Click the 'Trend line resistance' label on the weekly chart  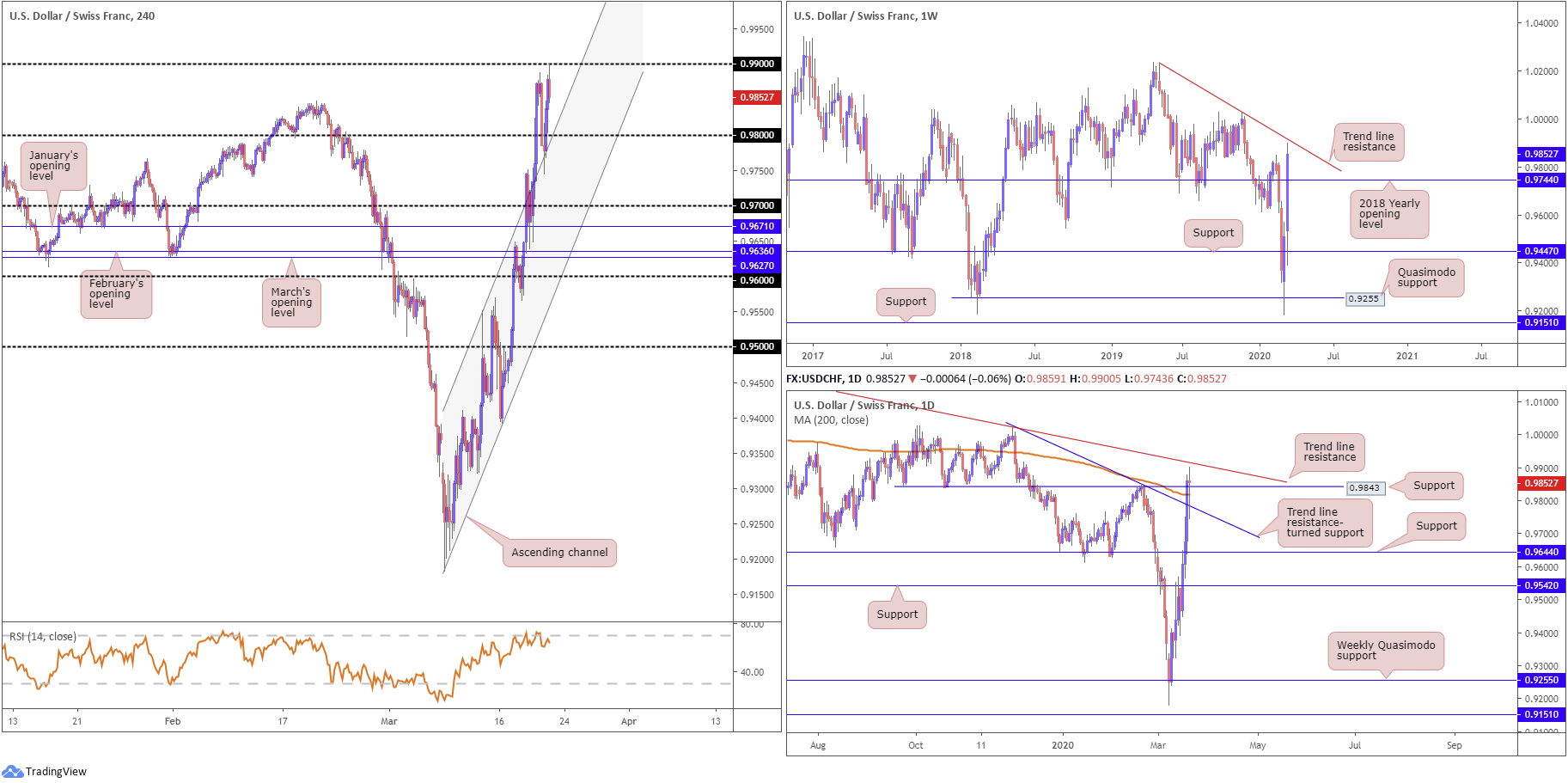point(1369,142)
